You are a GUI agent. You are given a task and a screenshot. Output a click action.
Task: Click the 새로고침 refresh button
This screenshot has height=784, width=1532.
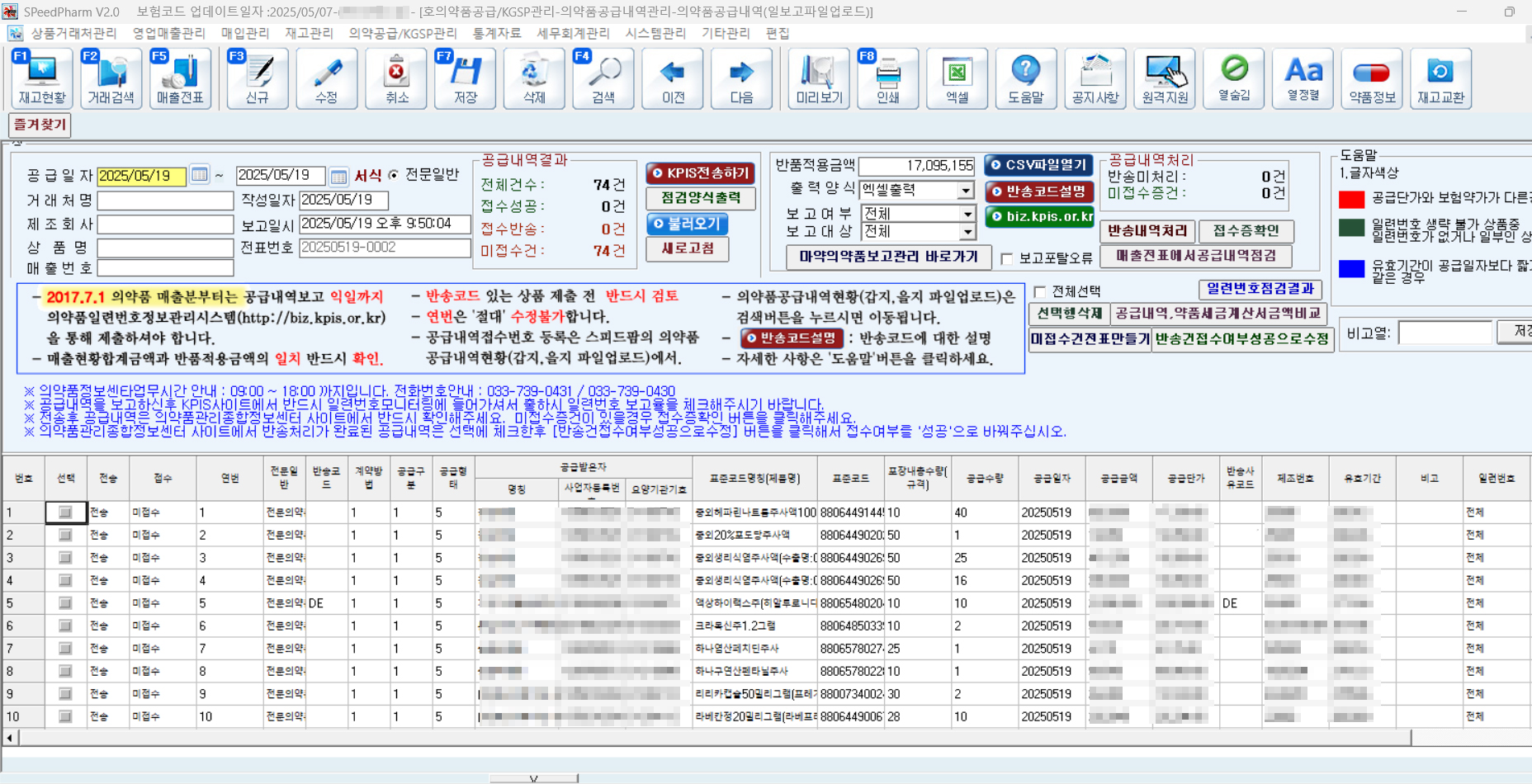click(x=688, y=248)
